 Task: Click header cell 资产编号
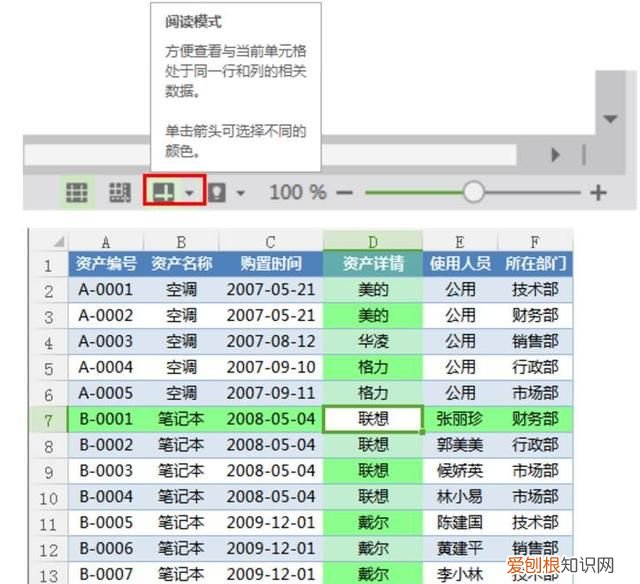[x=106, y=264]
